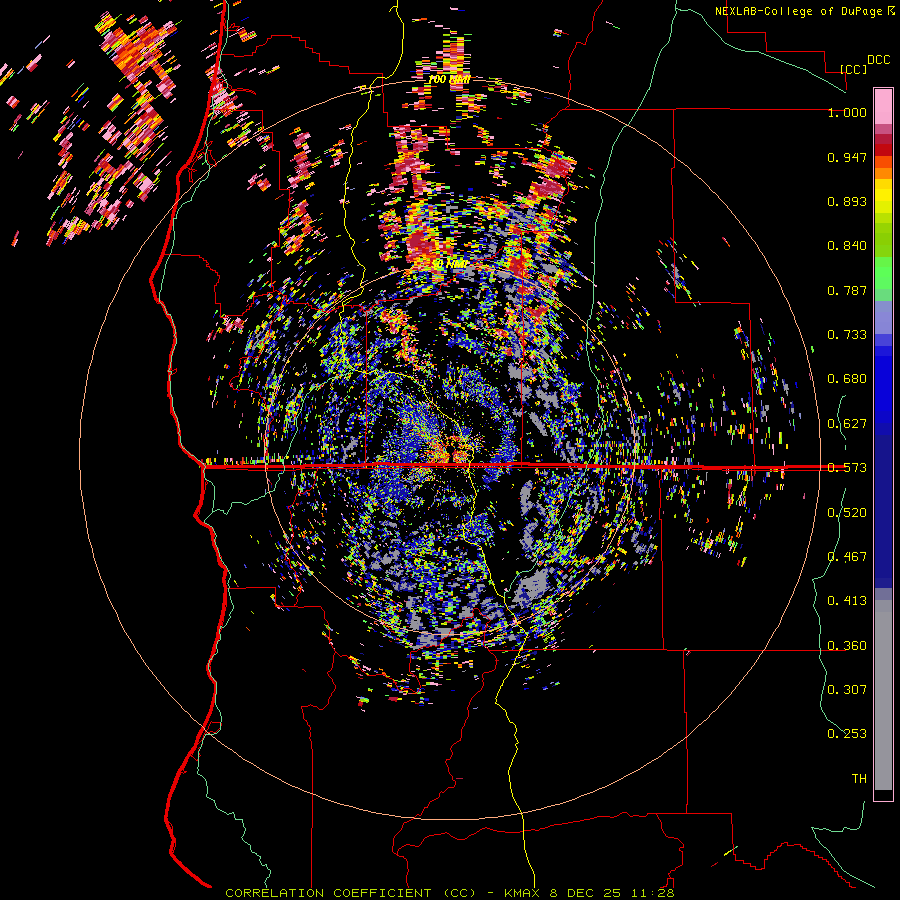Screen dimensions: 900x900
Task: Click the 100 NMI range ring label
Action: coord(449,79)
